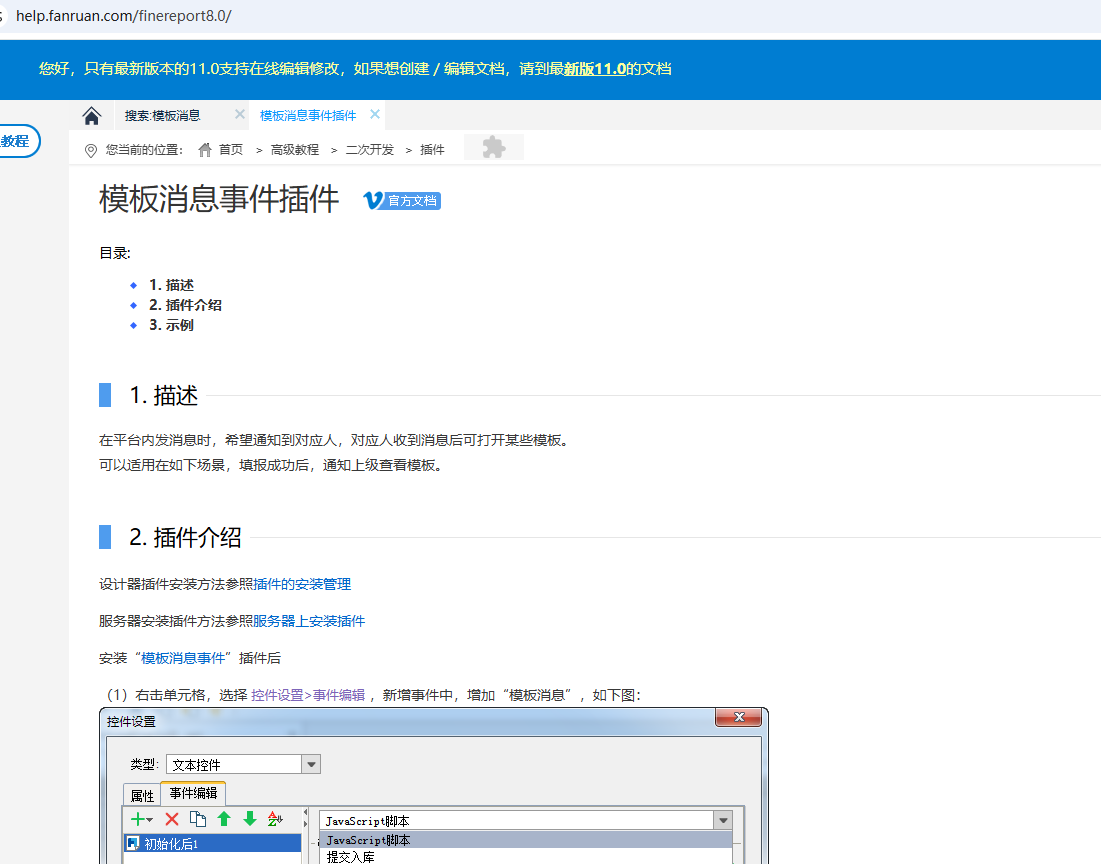This screenshot has height=864, width=1101.
Task: Click the home icon in tab bar
Action: coord(92,116)
